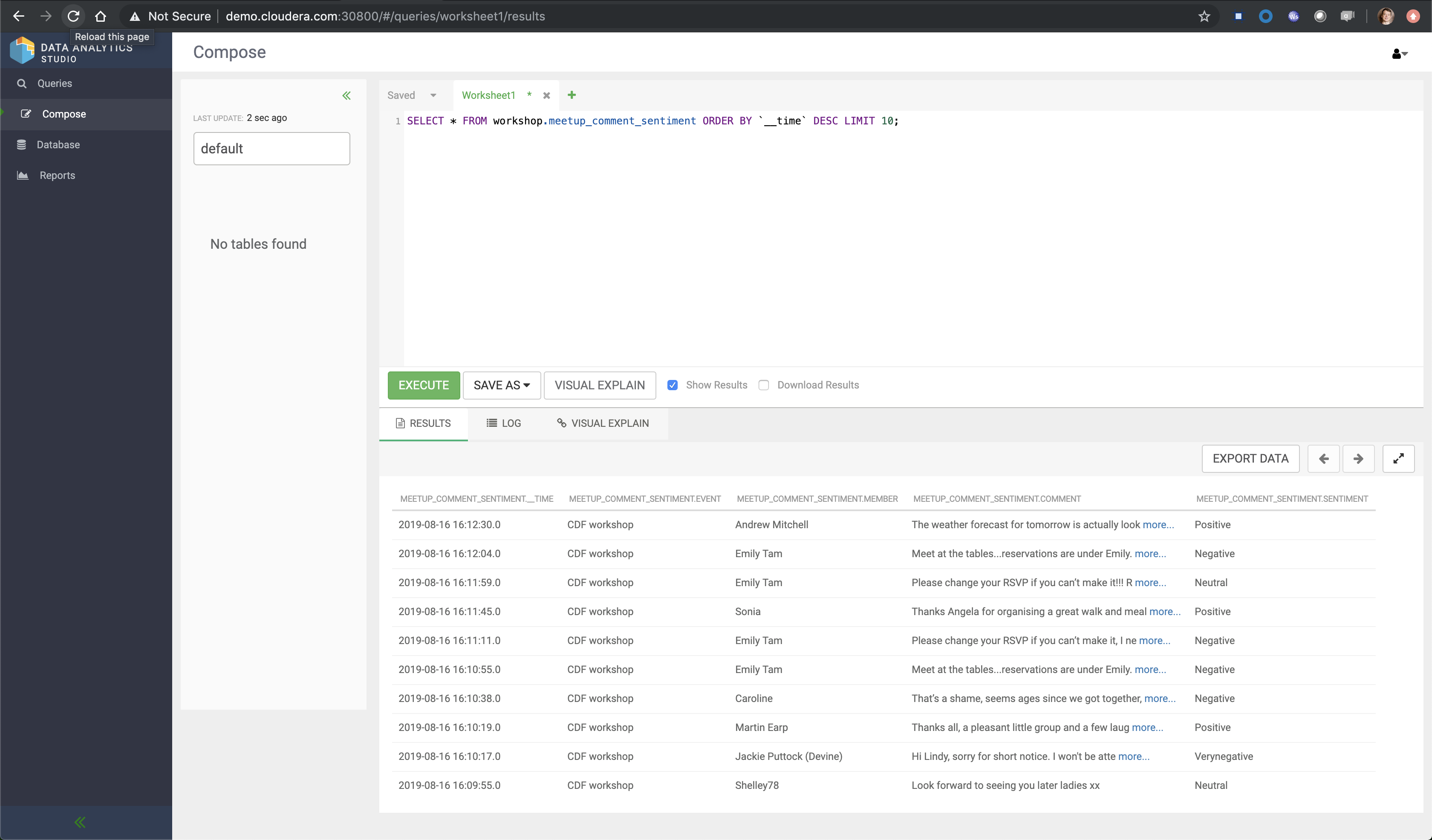1432x840 pixels.
Task: Click the next page arrow in results
Action: [1357, 458]
